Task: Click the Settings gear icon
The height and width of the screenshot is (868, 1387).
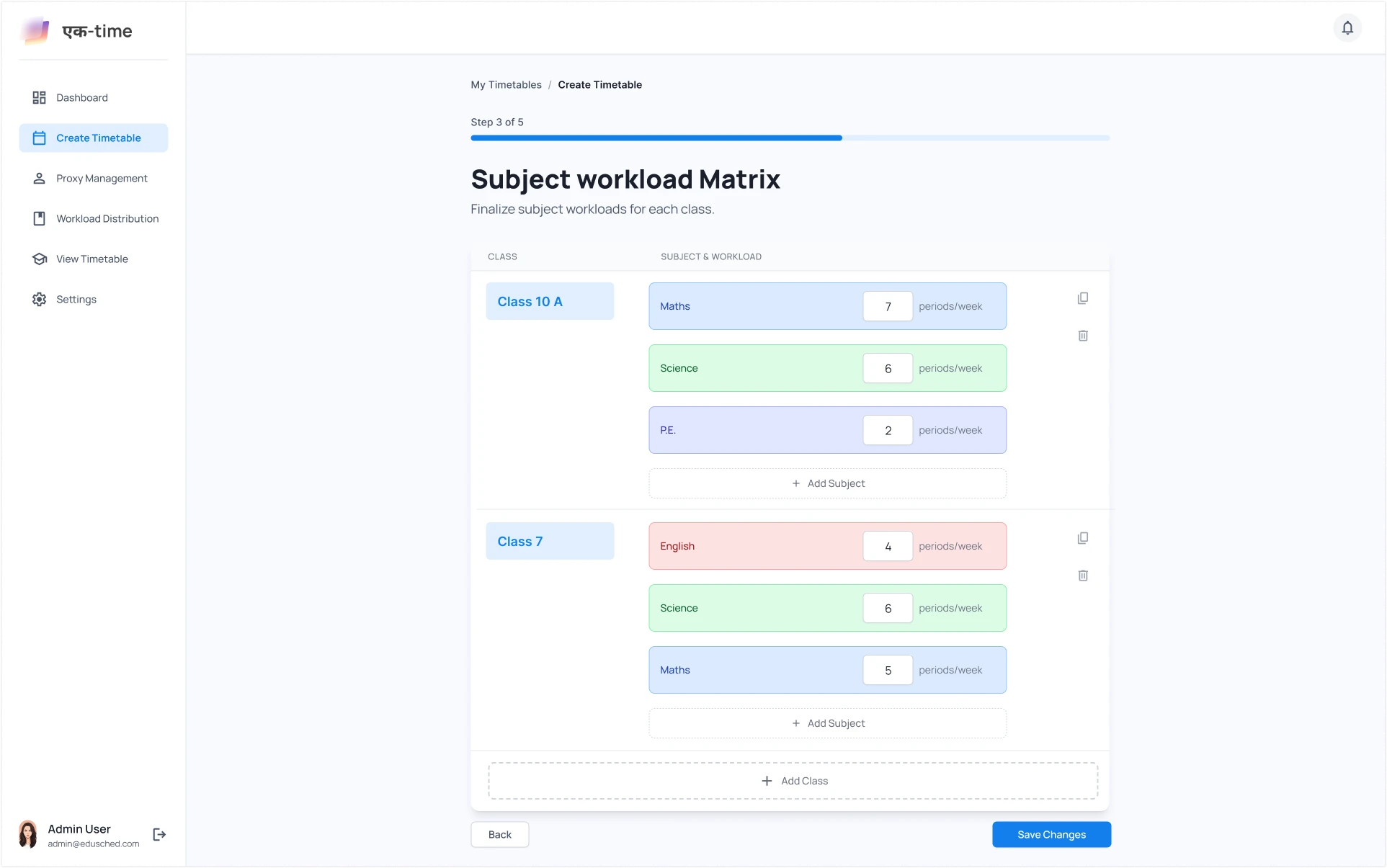Action: [x=39, y=299]
